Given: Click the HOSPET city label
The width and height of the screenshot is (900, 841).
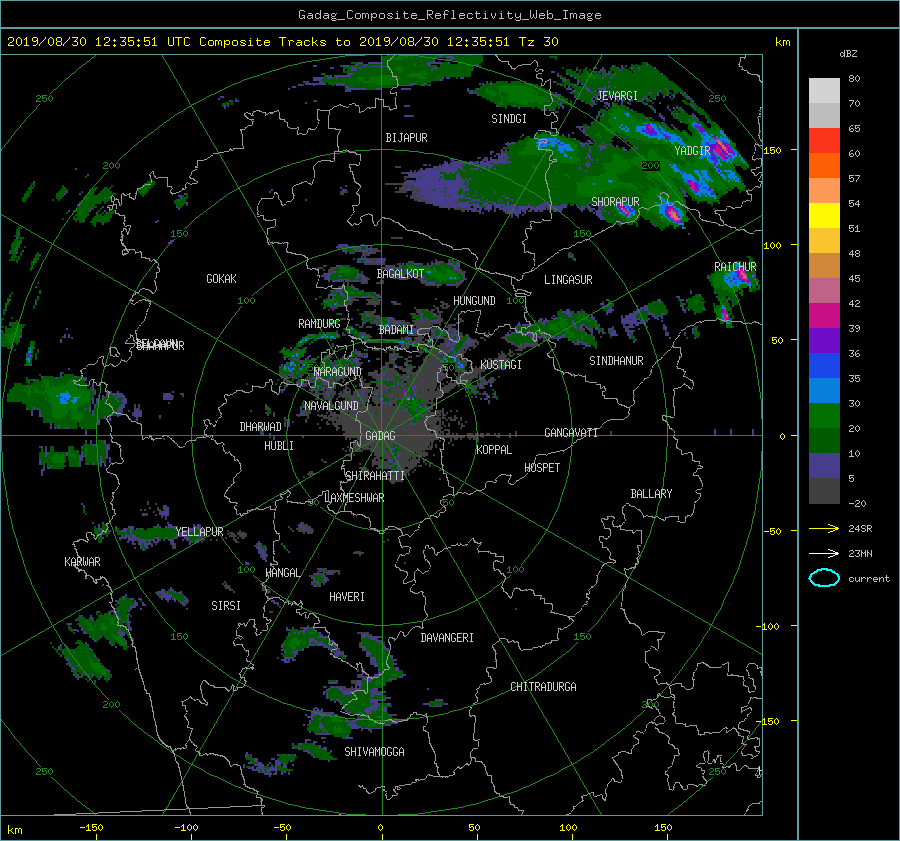Looking at the screenshot, I should point(542,468).
